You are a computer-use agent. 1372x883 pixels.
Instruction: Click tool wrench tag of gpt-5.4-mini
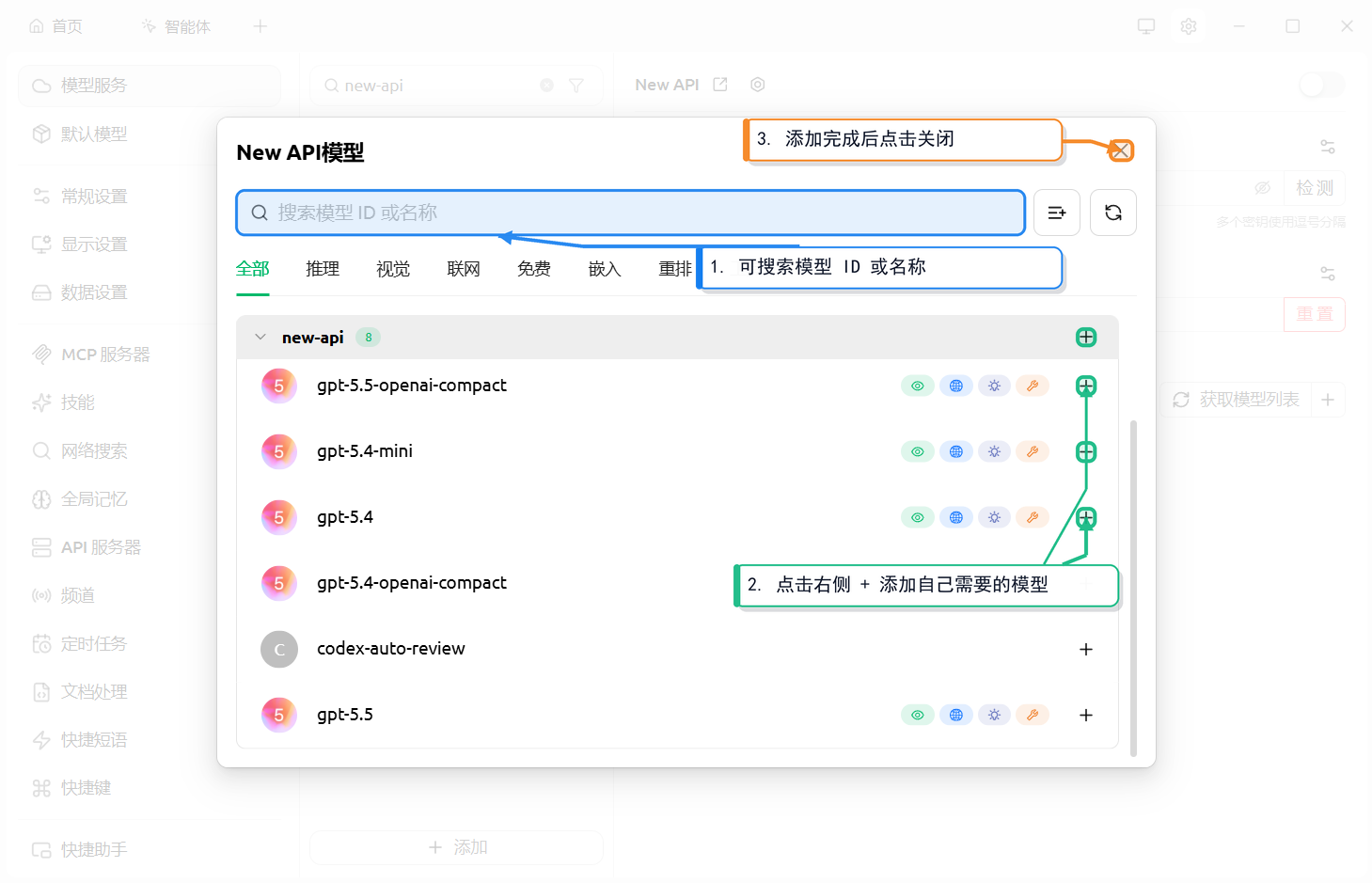1033,451
